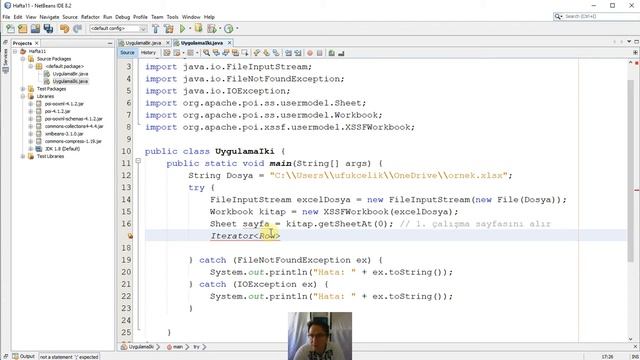Select commons-collections4-4.4.jar in Libraries
640x360 pixels.
[74, 127]
